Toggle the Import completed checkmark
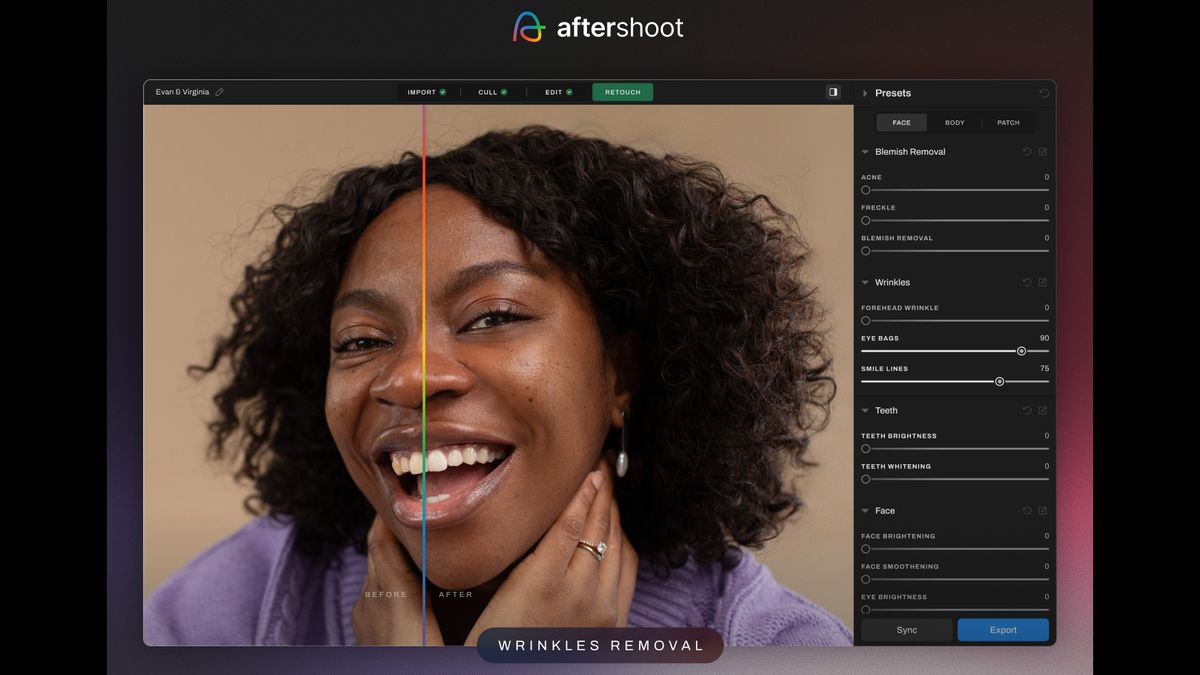 [441, 91]
